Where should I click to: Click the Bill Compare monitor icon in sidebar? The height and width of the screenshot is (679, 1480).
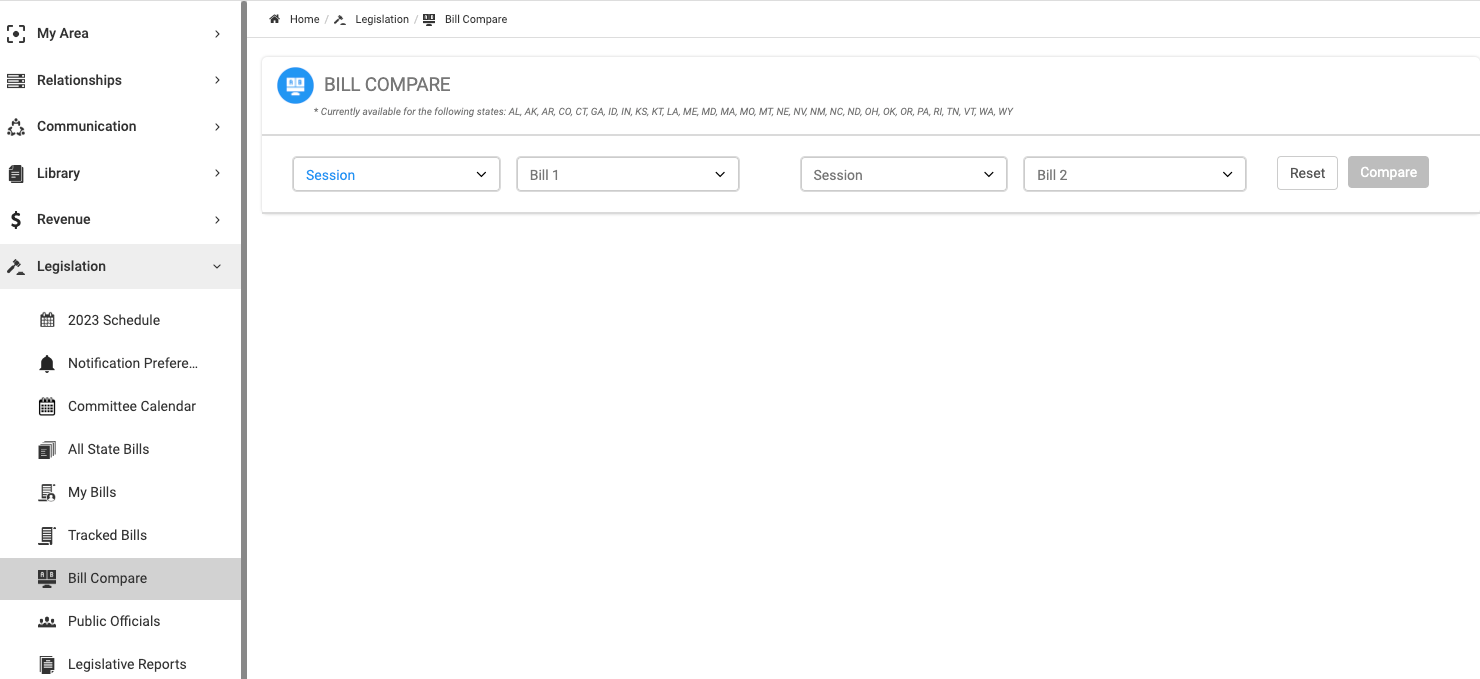pos(47,578)
